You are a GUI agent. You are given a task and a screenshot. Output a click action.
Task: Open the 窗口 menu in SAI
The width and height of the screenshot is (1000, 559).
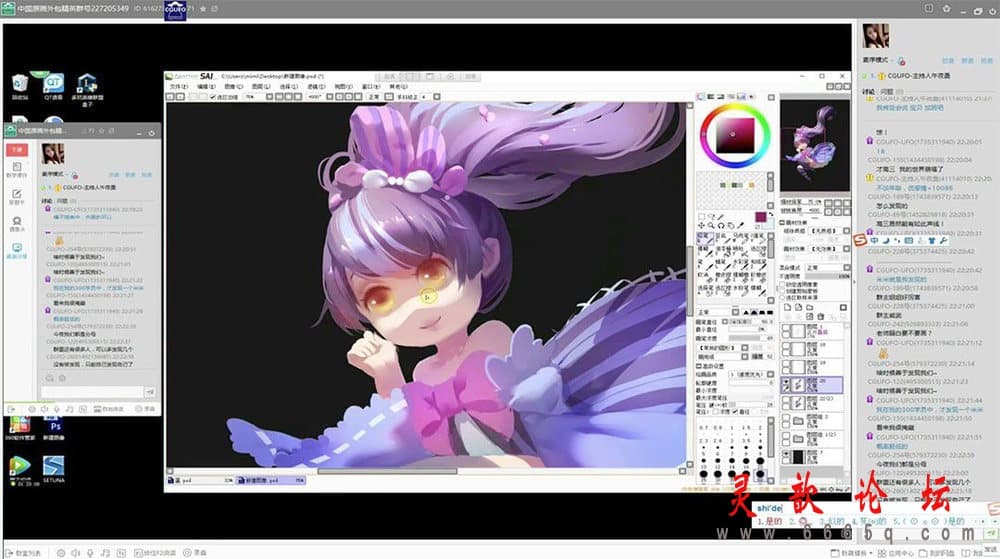[371, 87]
